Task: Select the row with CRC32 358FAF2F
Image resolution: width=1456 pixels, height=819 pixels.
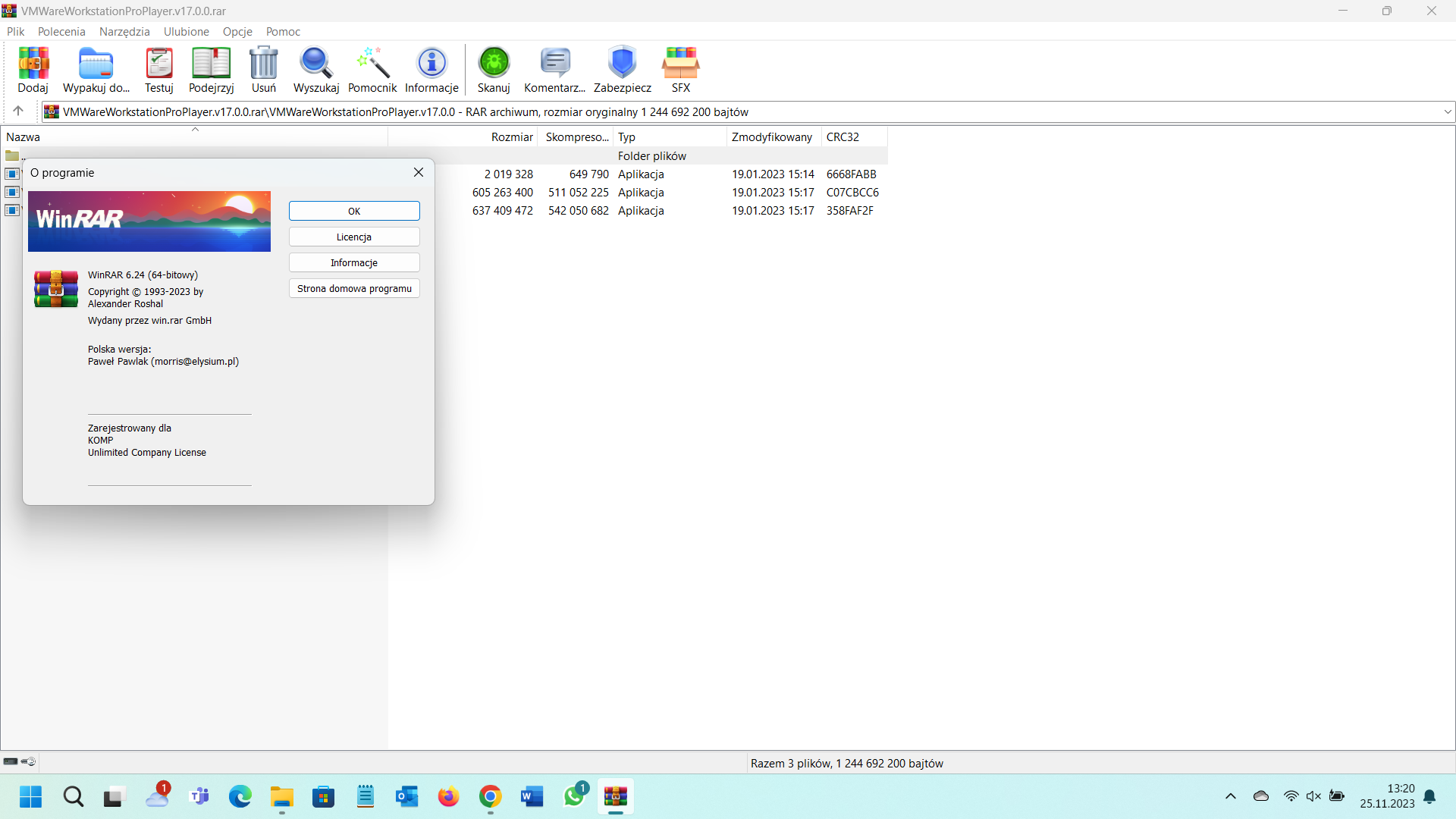Action: tap(660, 211)
